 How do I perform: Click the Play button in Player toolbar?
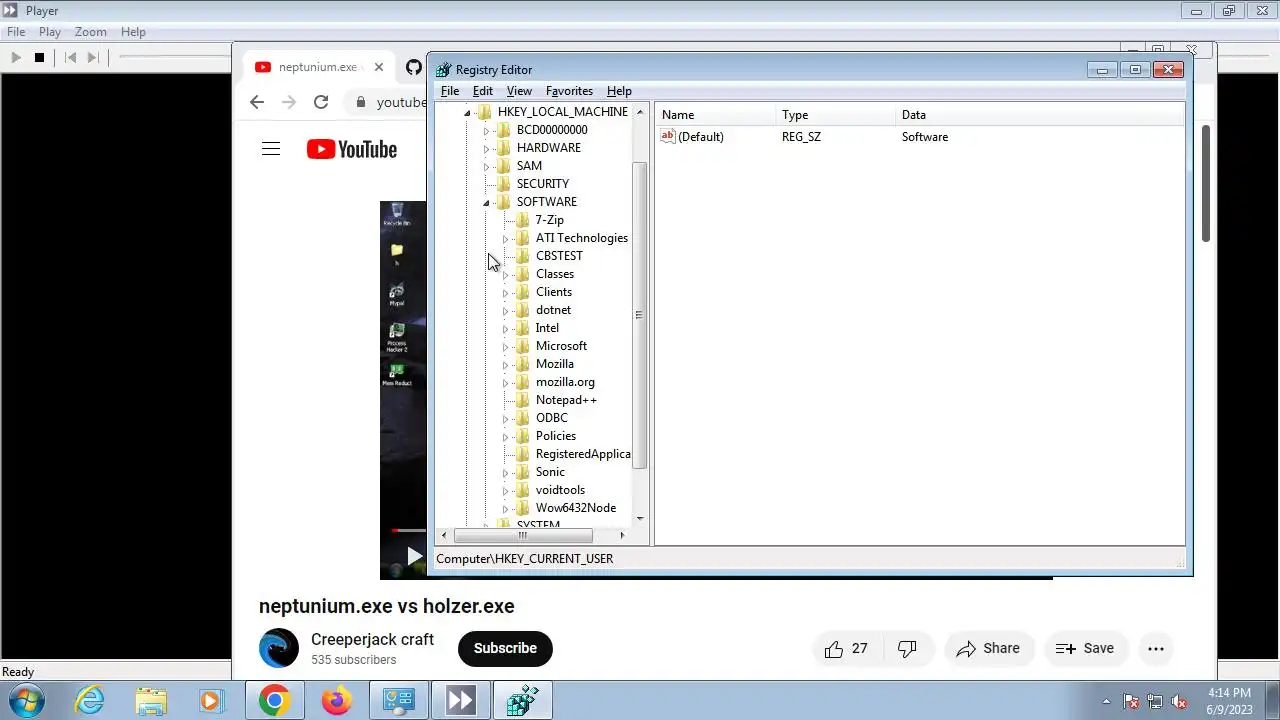tap(16, 58)
